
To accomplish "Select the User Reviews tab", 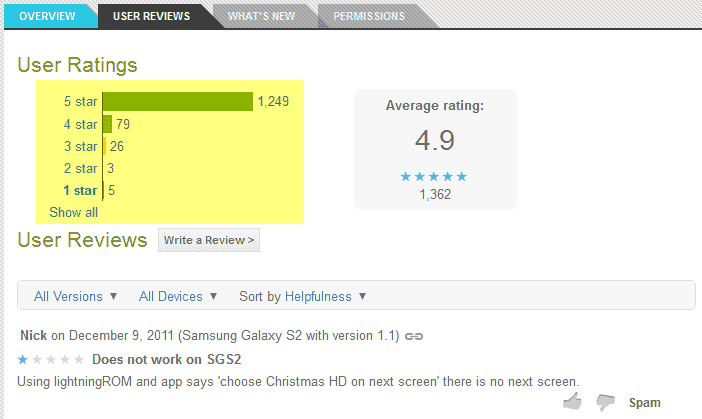I will [x=151, y=16].
